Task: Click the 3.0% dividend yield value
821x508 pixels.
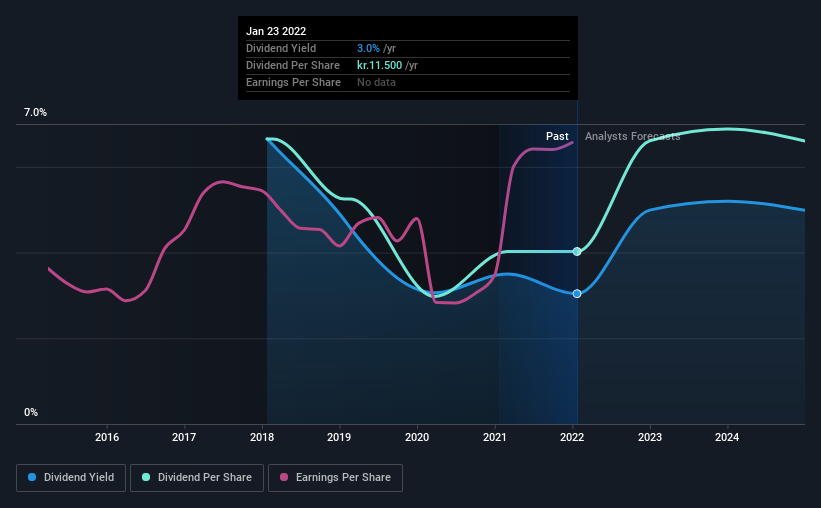Action: [x=368, y=48]
